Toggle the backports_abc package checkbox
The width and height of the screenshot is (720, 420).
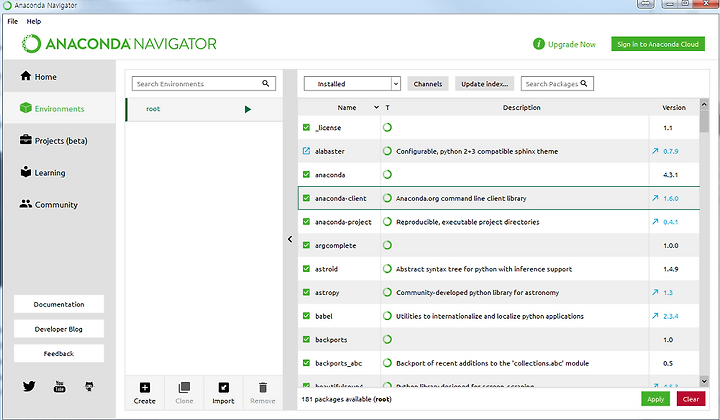point(306,363)
